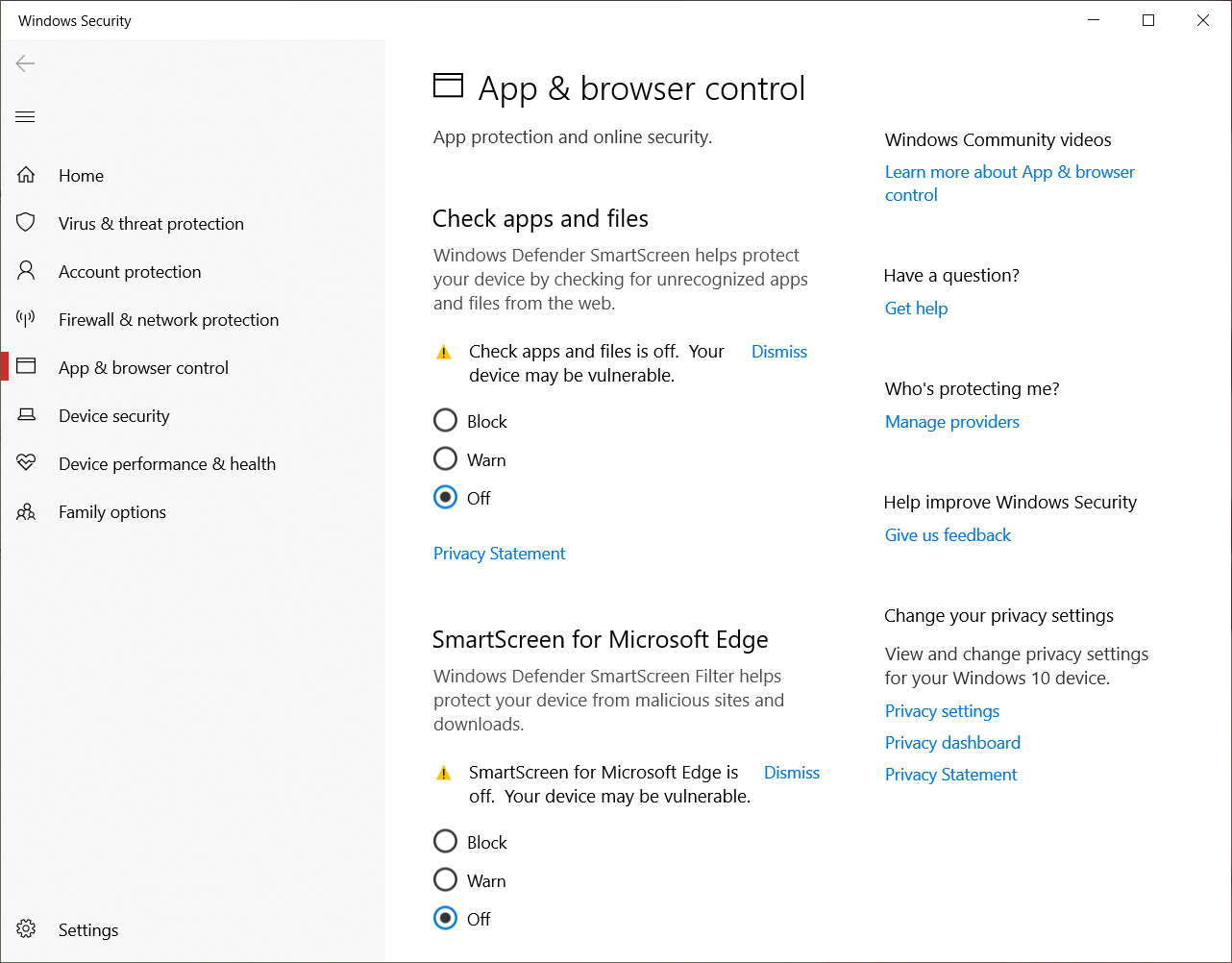Screen dimensions: 1232x963
Task: Go to Home in the sidebar
Action: click(81, 176)
